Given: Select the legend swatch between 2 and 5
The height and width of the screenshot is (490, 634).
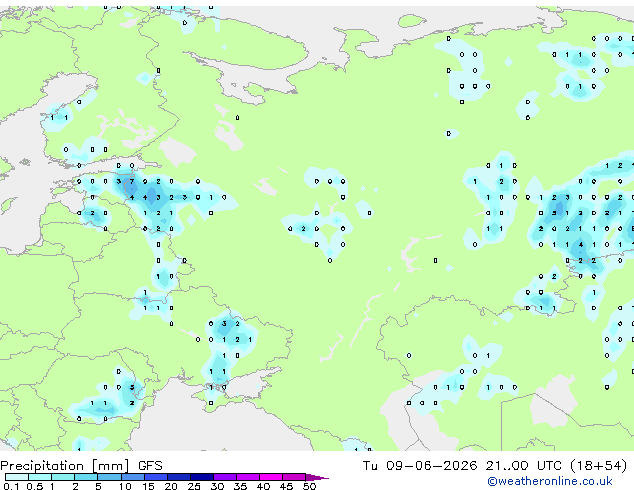Looking at the screenshot, I should tap(86, 477).
